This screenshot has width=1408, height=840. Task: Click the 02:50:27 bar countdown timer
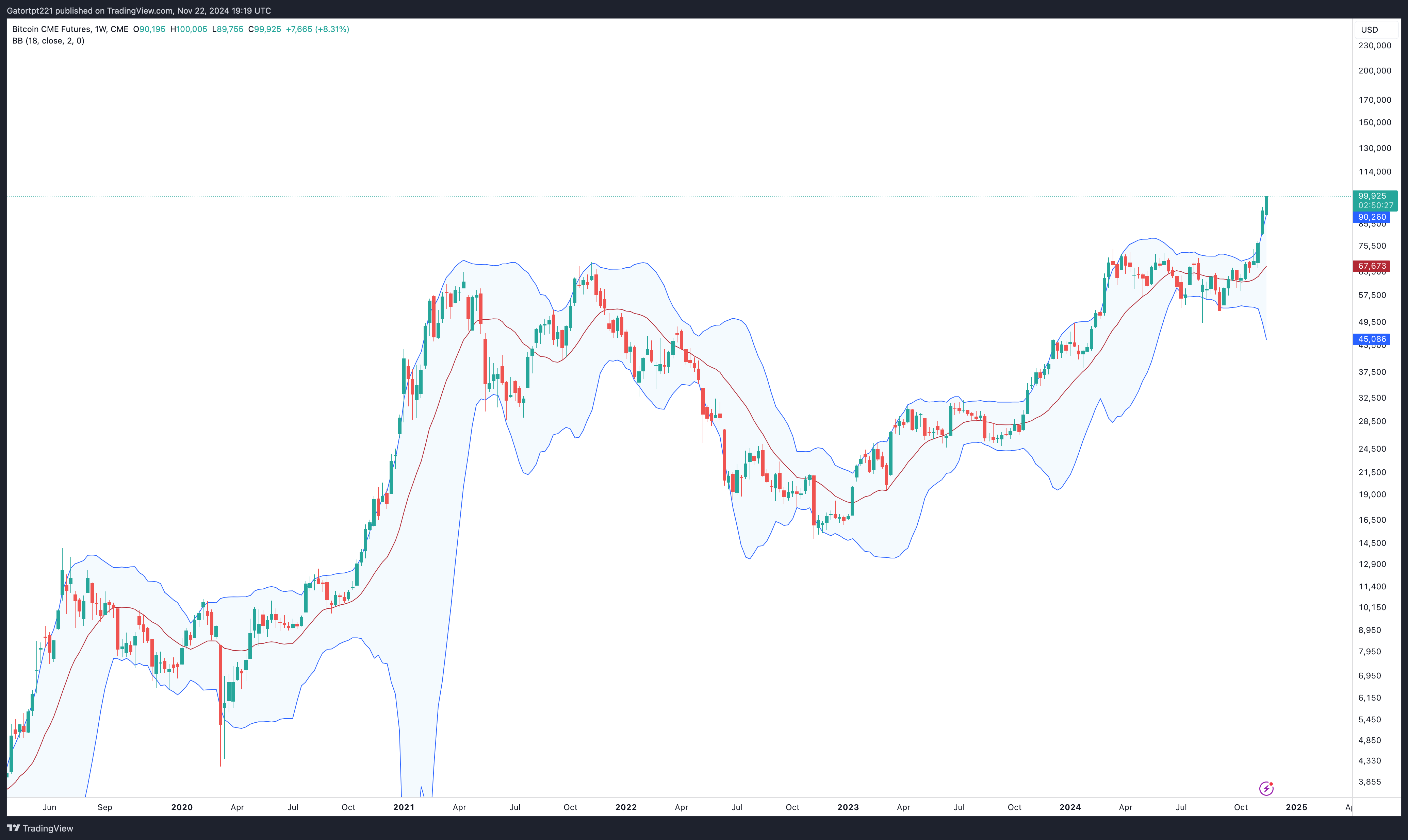pyautogui.click(x=1375, y=205)
